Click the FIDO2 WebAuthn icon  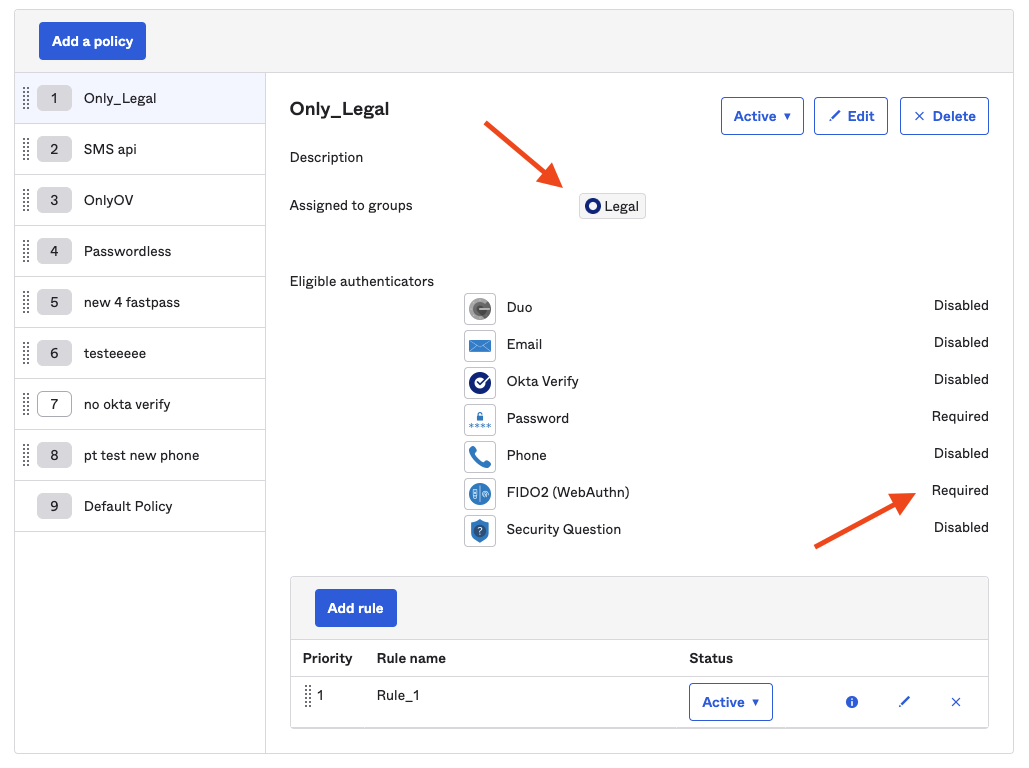tap(480, 493)
